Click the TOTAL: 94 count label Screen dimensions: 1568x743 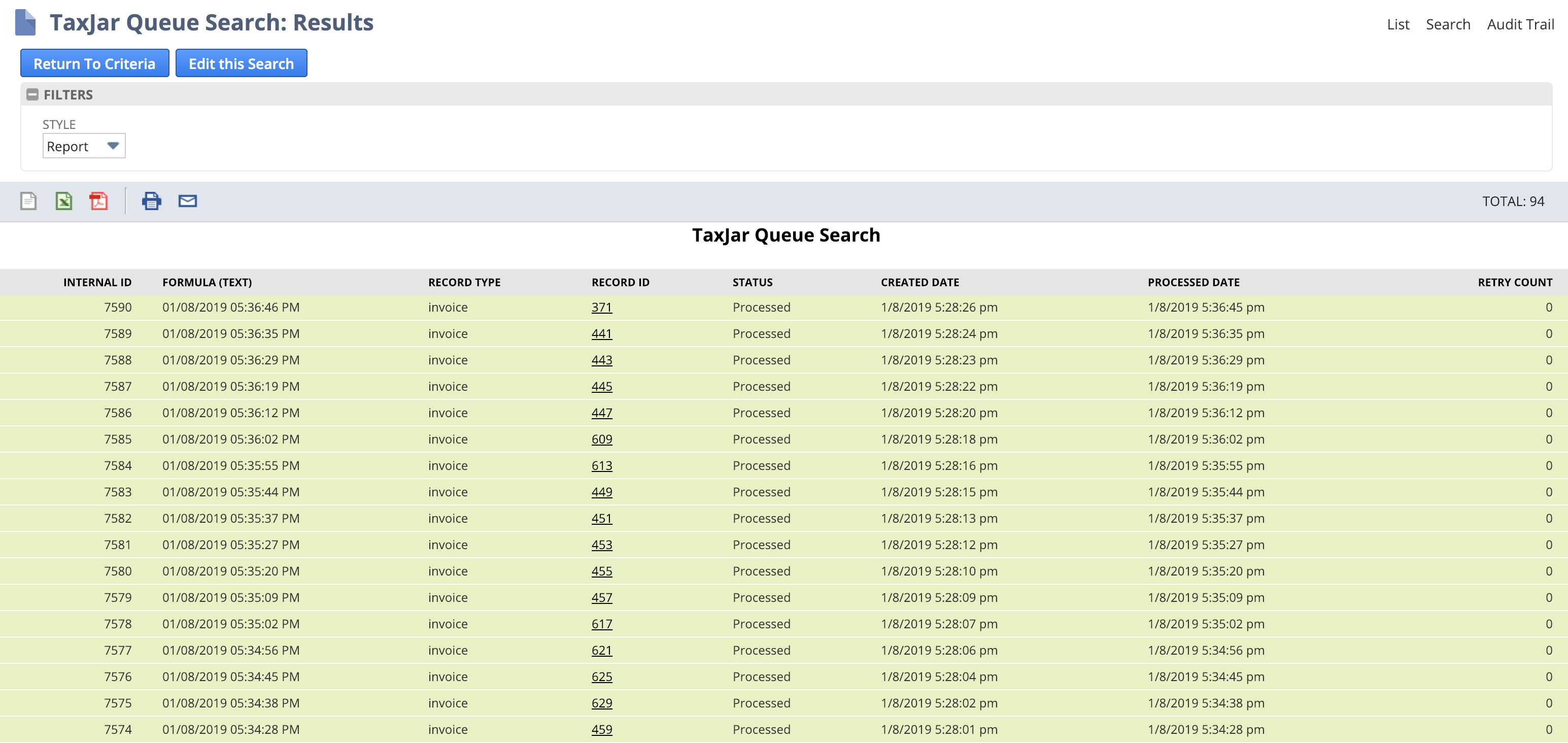(x=1513, y=201)
